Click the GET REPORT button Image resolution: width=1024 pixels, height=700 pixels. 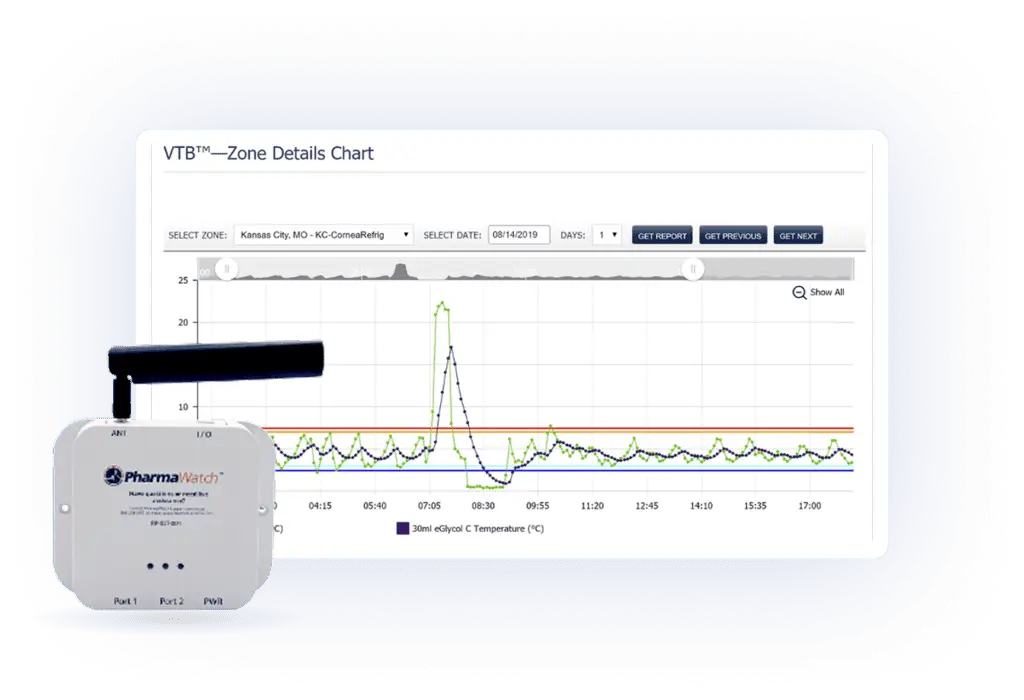[661, 234]
